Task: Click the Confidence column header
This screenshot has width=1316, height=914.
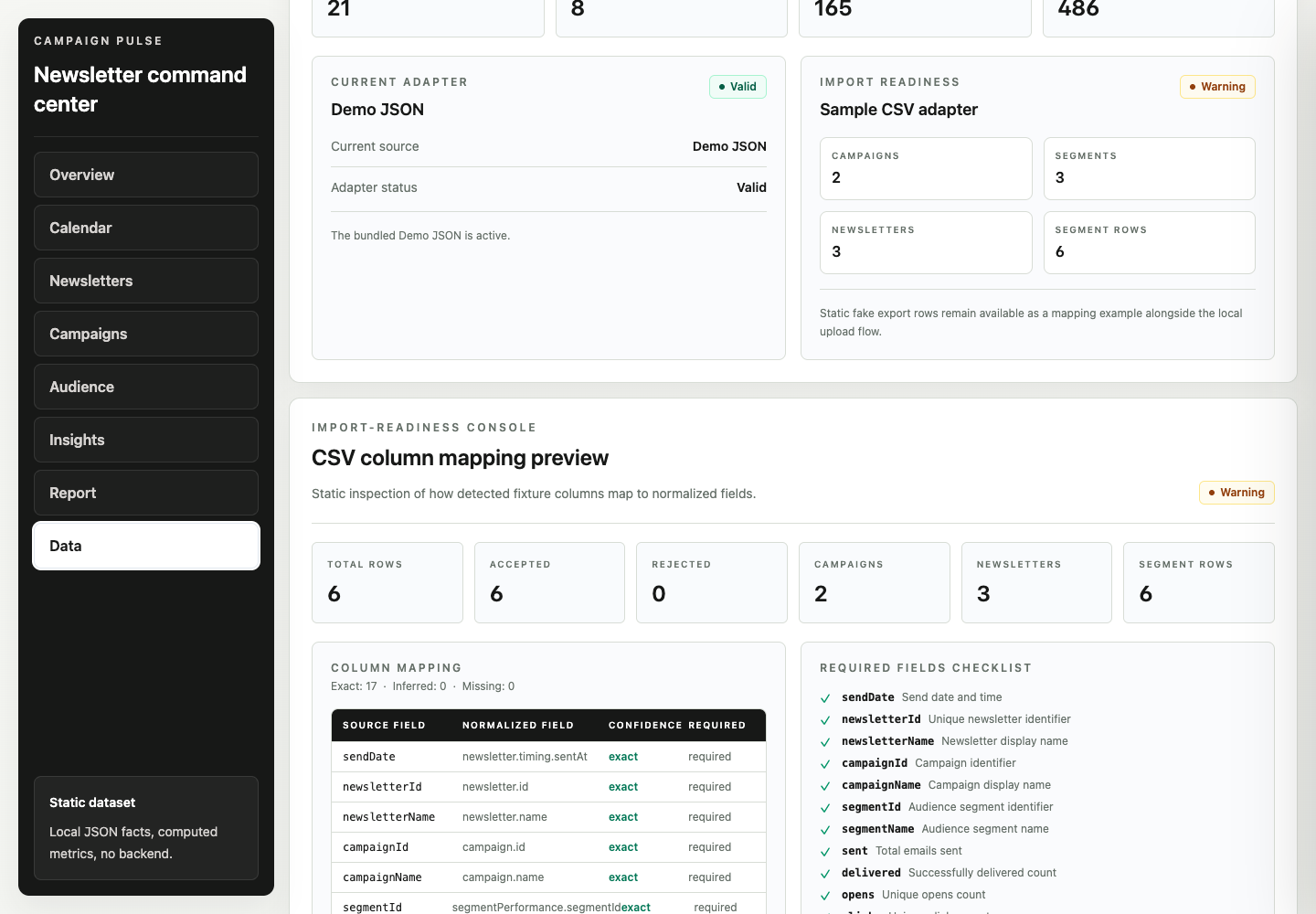Action: pyautogui.click(x=645, y=726)
